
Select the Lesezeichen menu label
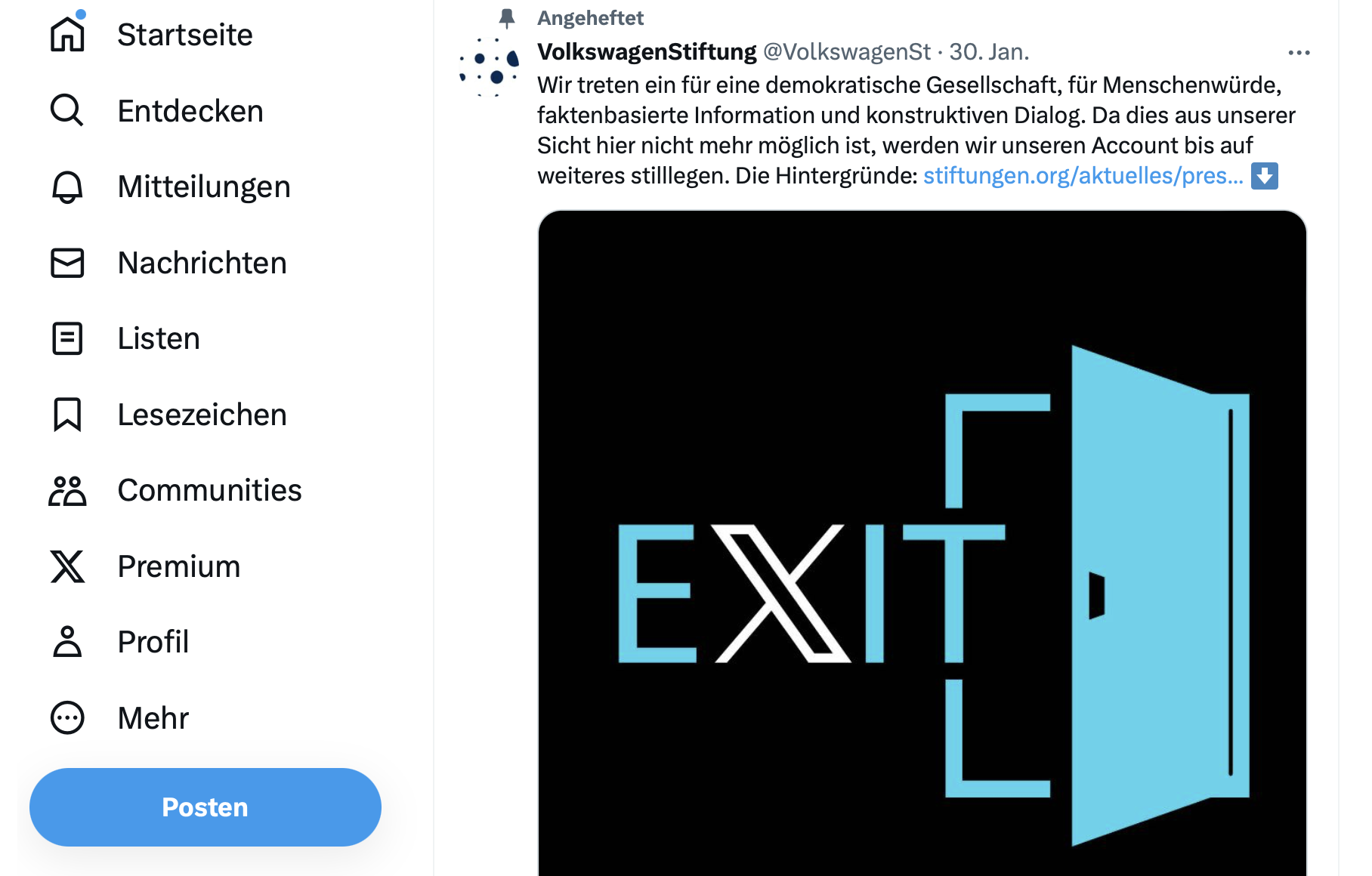click(x=202, y=415)
